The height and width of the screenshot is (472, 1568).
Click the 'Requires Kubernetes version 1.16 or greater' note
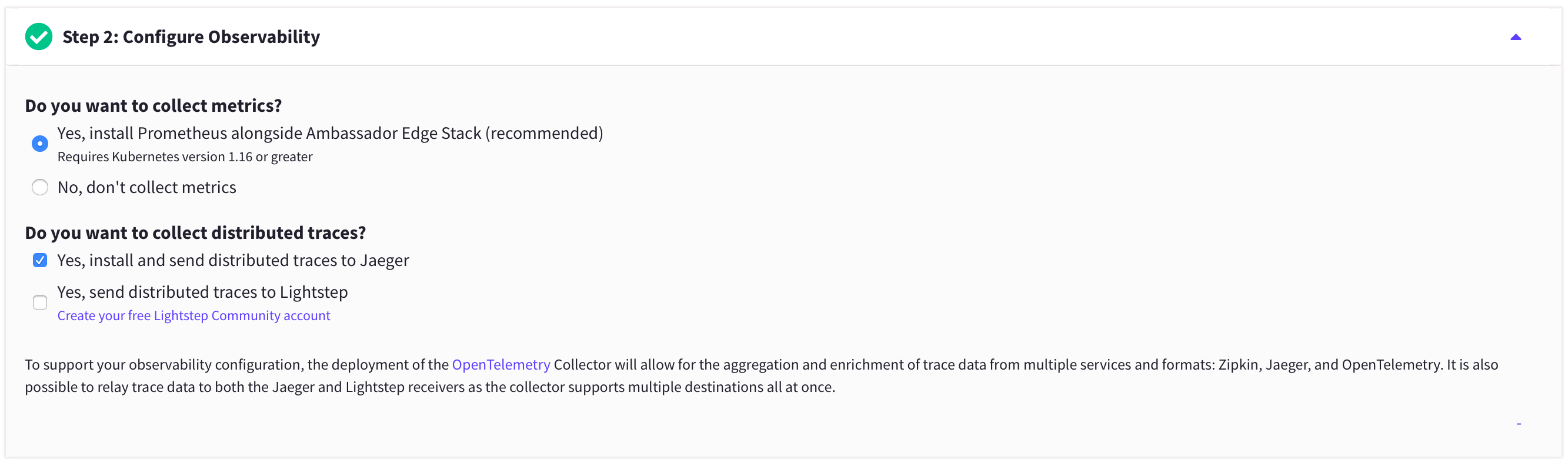pos(185,157)
